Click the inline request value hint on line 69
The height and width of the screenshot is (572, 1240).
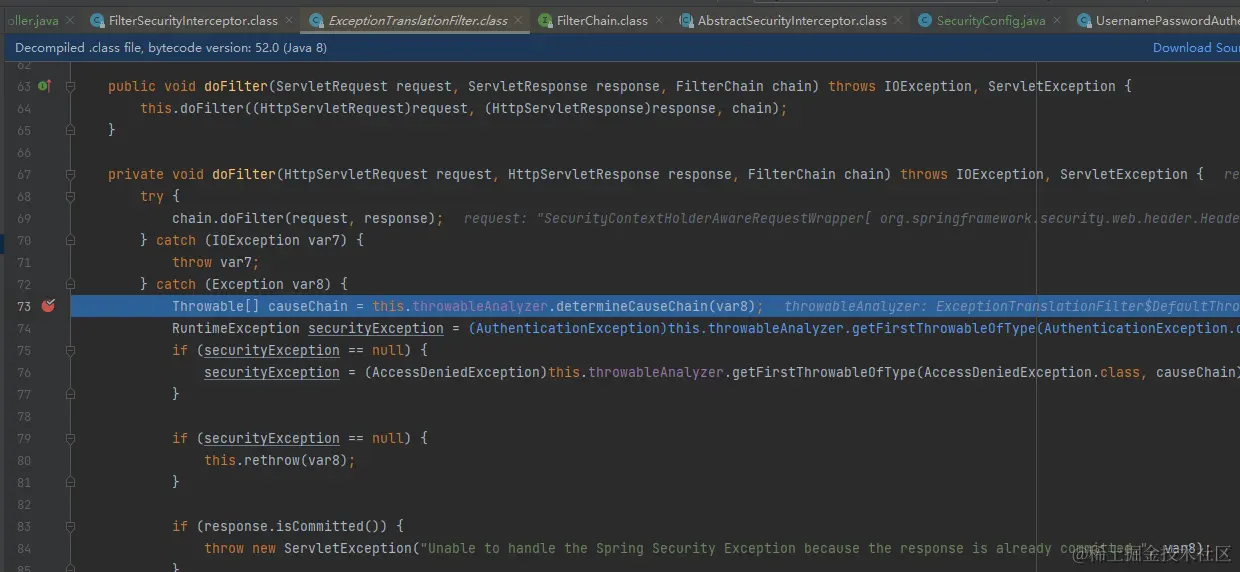852,218
